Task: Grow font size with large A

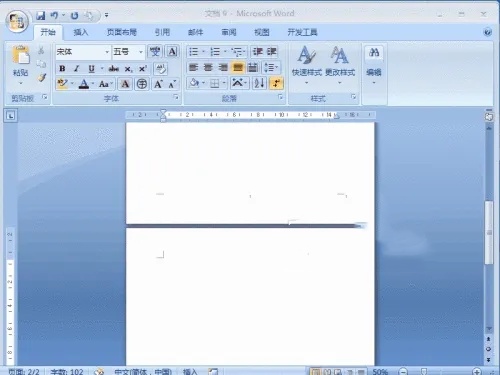Action: pos(158,84)
